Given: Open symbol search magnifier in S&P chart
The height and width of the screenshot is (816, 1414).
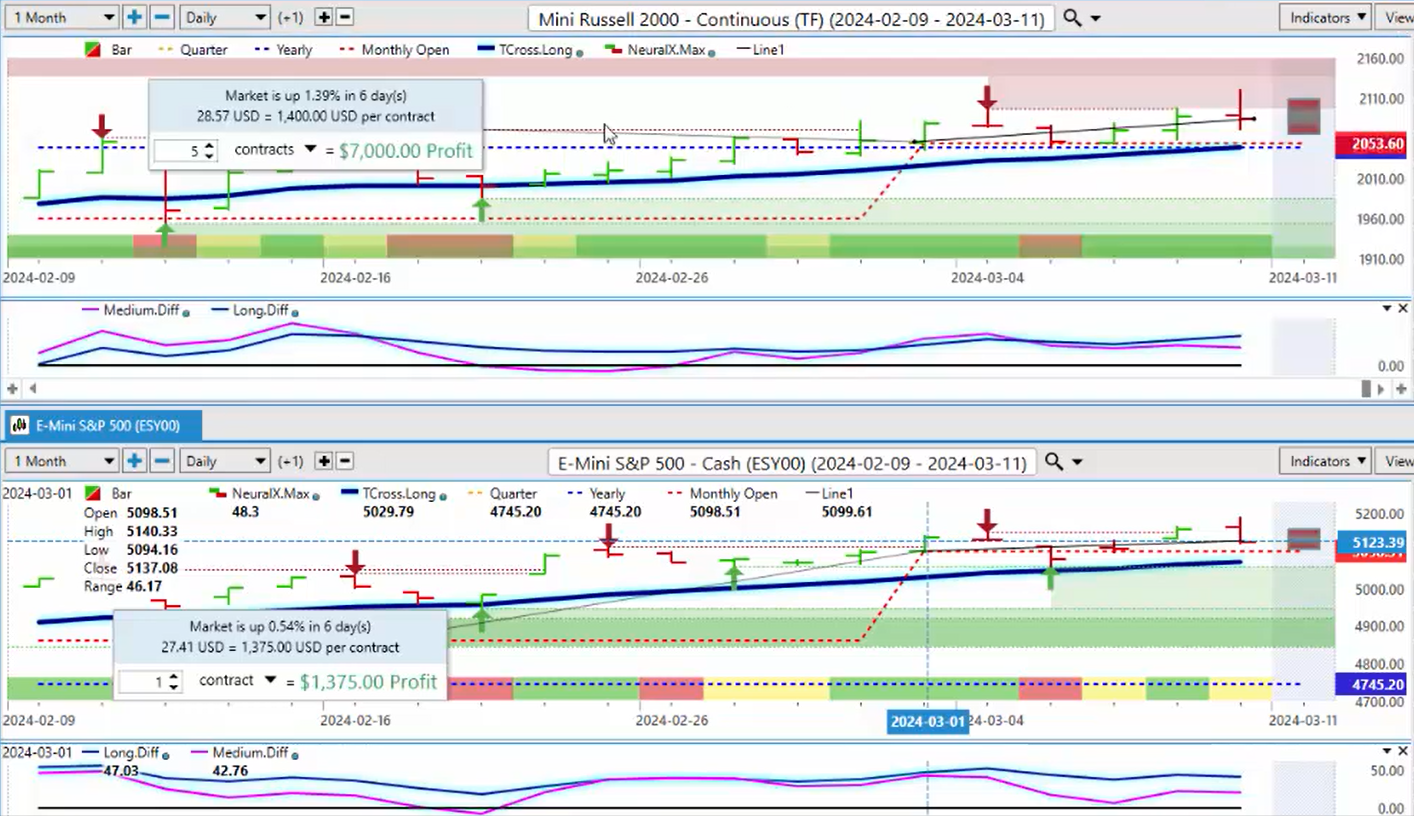Looking at the screenshot, I should click(x=1053, y=461).
